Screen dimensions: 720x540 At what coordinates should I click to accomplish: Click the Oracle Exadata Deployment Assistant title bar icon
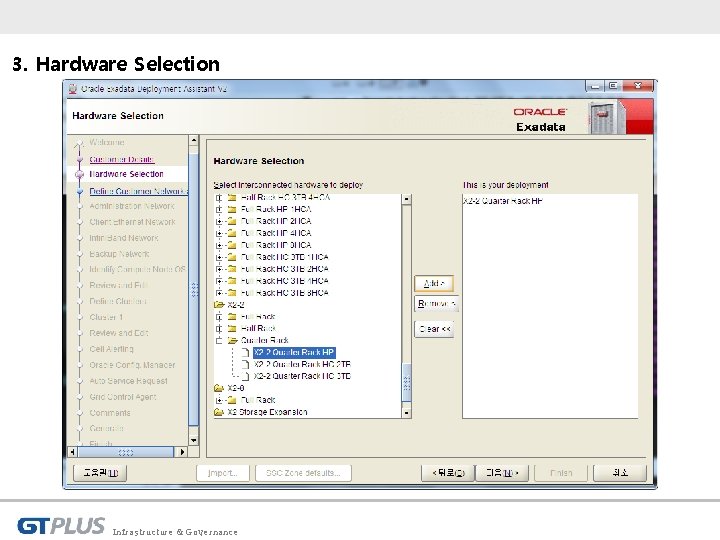click(x=73, y=89)
